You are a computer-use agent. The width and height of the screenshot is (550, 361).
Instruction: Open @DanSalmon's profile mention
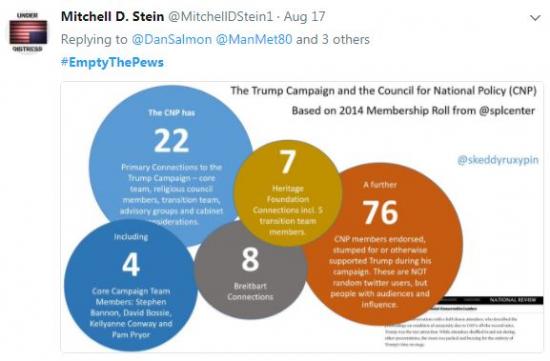(x=172, y=39)
